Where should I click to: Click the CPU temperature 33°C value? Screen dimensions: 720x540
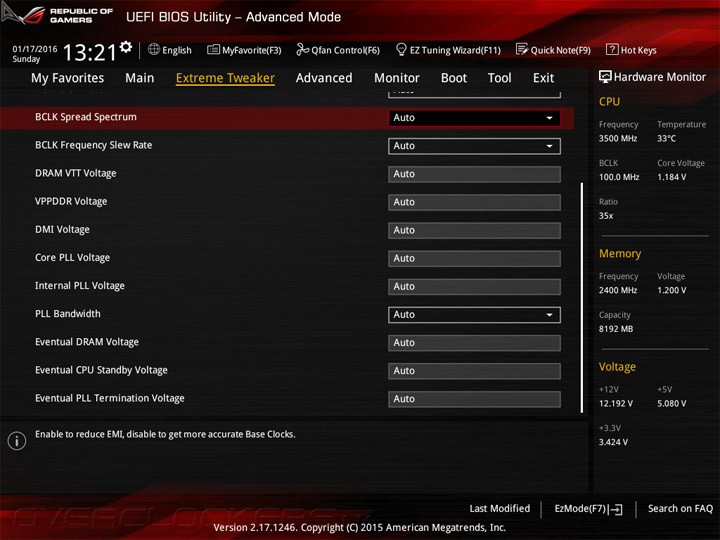pos(666,138)
